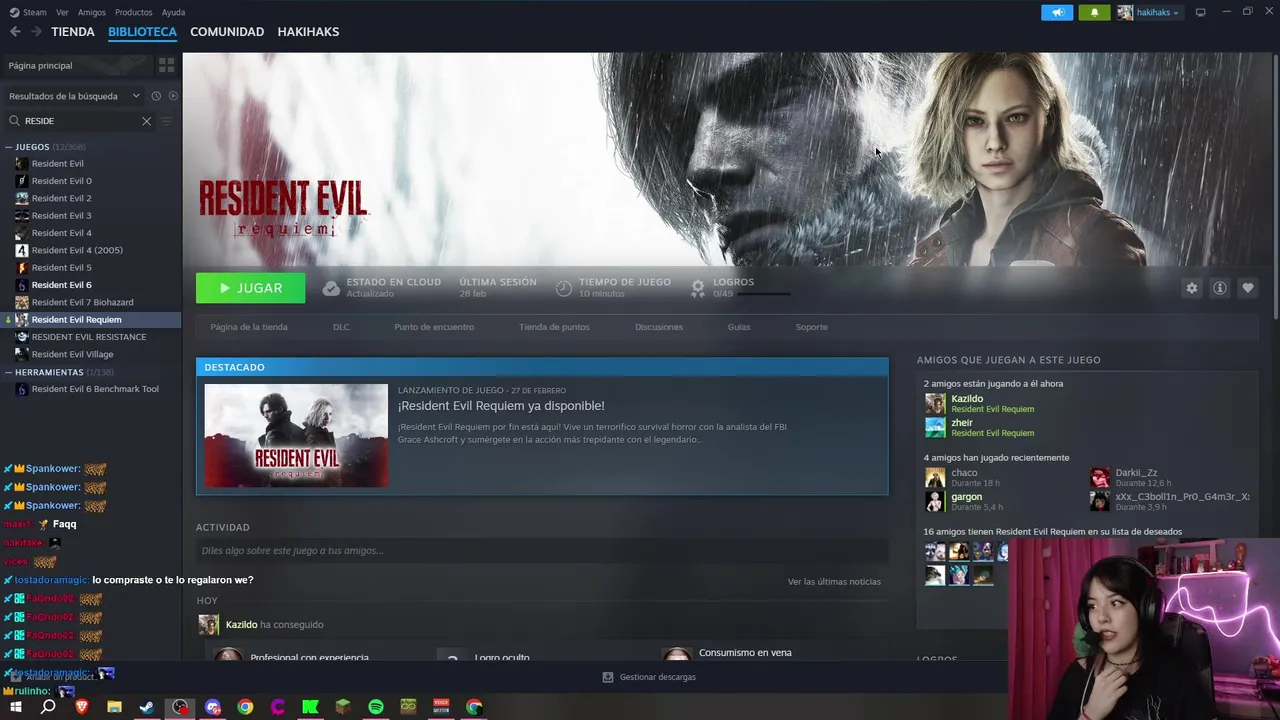Switch library to grid collections view
Viewport: 1280px width, 720px height.
[x=166, y=65]
